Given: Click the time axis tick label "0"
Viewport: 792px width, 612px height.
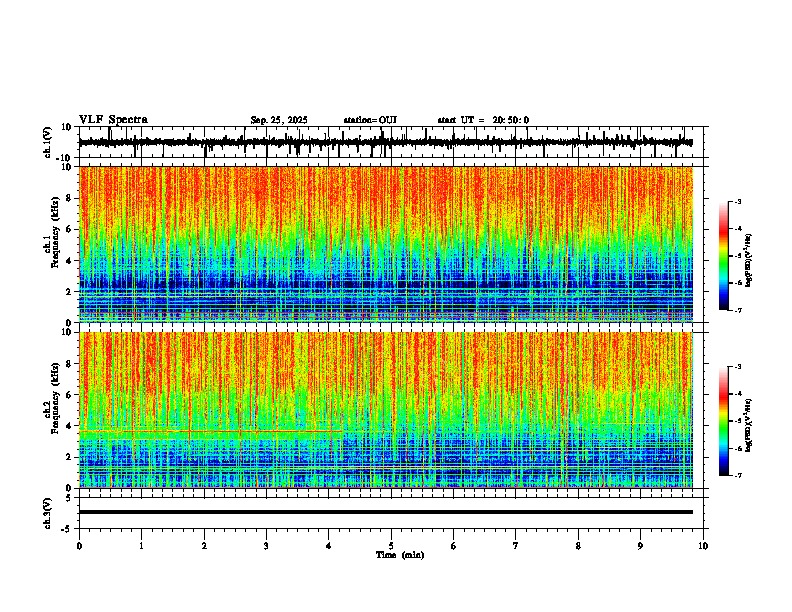Looking at the screenshot, I should tap(79, 546).
